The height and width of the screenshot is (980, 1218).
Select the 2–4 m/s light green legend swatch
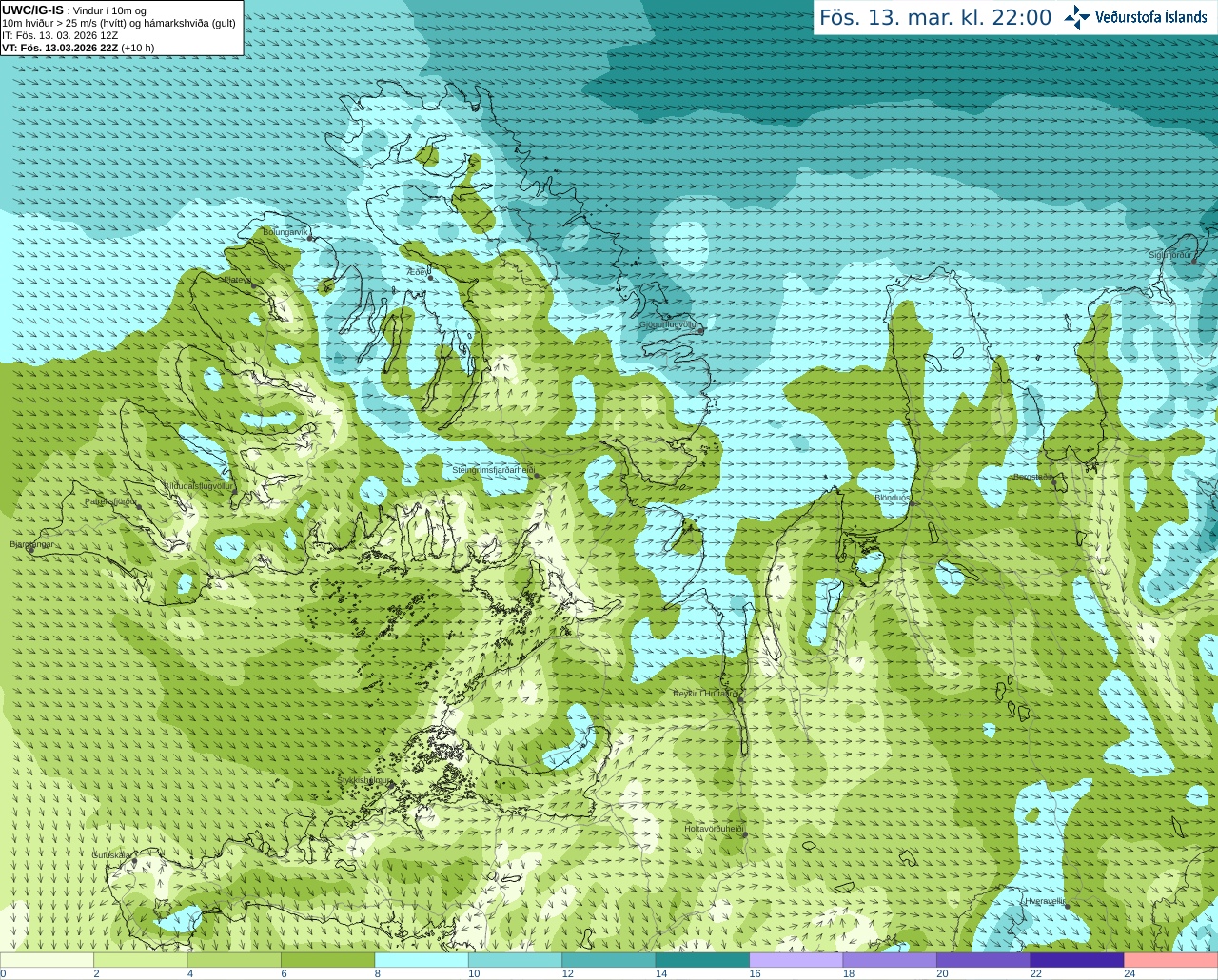141,960
